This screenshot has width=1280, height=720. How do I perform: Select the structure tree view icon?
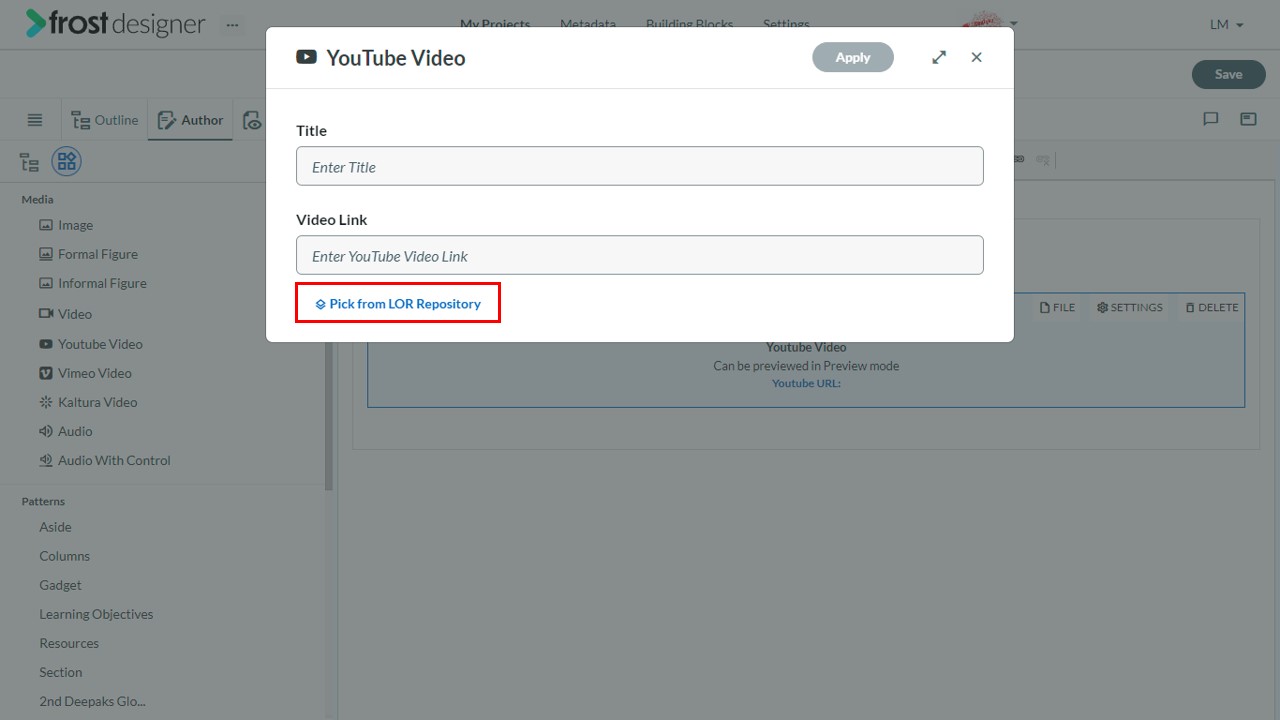(30, 162)
